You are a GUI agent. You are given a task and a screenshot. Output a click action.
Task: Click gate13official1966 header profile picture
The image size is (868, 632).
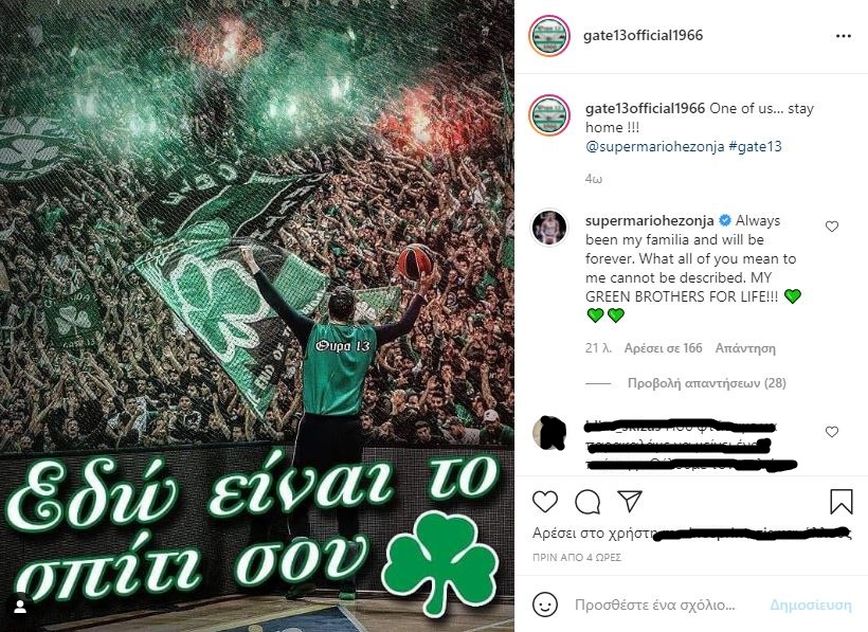(549, 36)
